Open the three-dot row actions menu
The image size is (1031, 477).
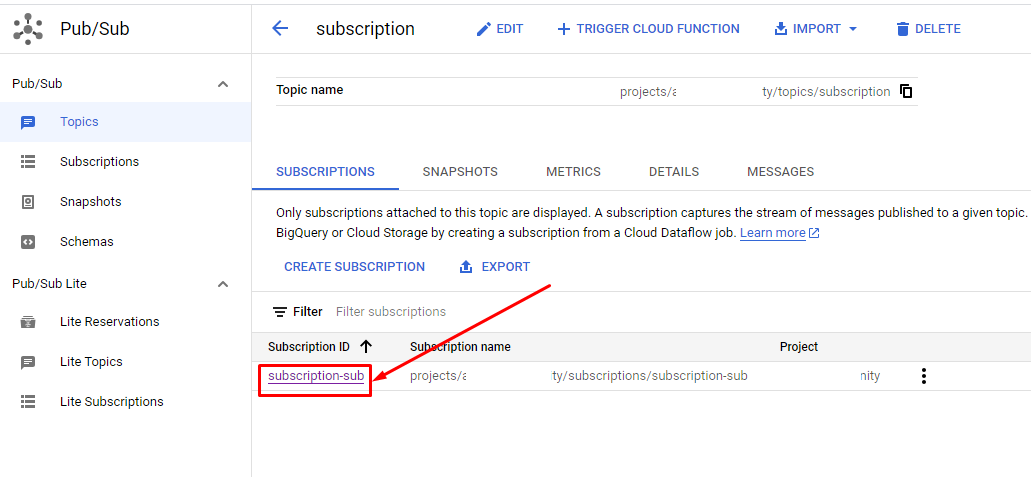[x=924, y=376]
